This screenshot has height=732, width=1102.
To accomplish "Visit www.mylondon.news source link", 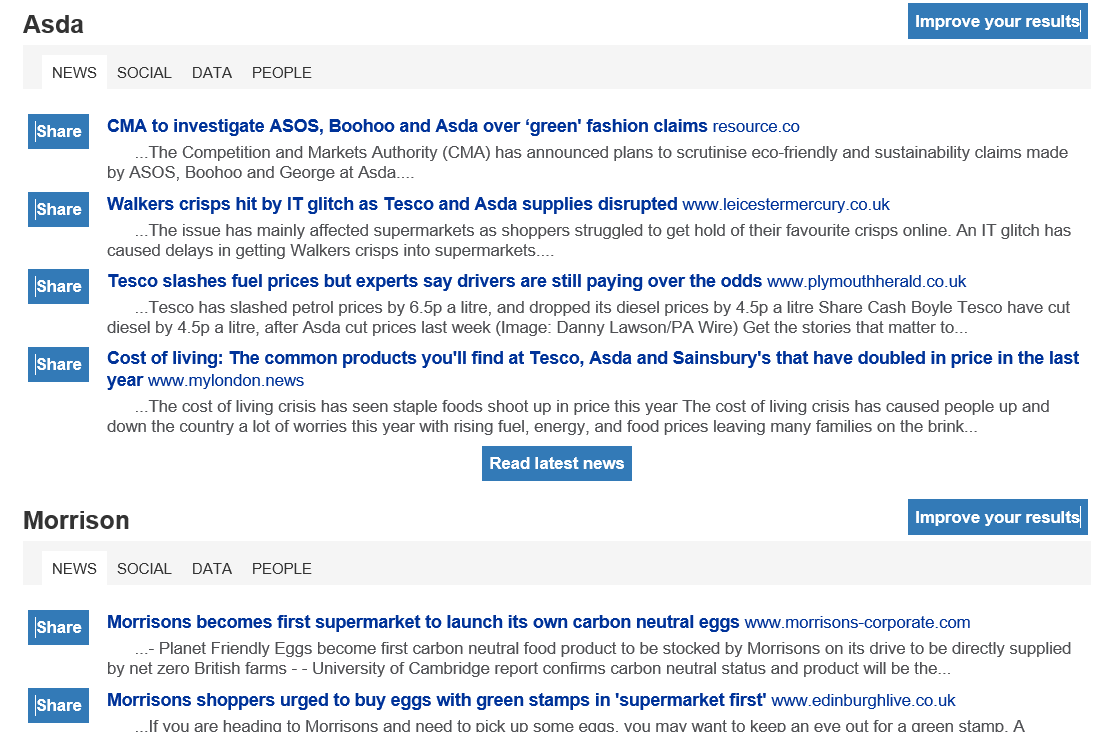I will [x=226, y=381].
